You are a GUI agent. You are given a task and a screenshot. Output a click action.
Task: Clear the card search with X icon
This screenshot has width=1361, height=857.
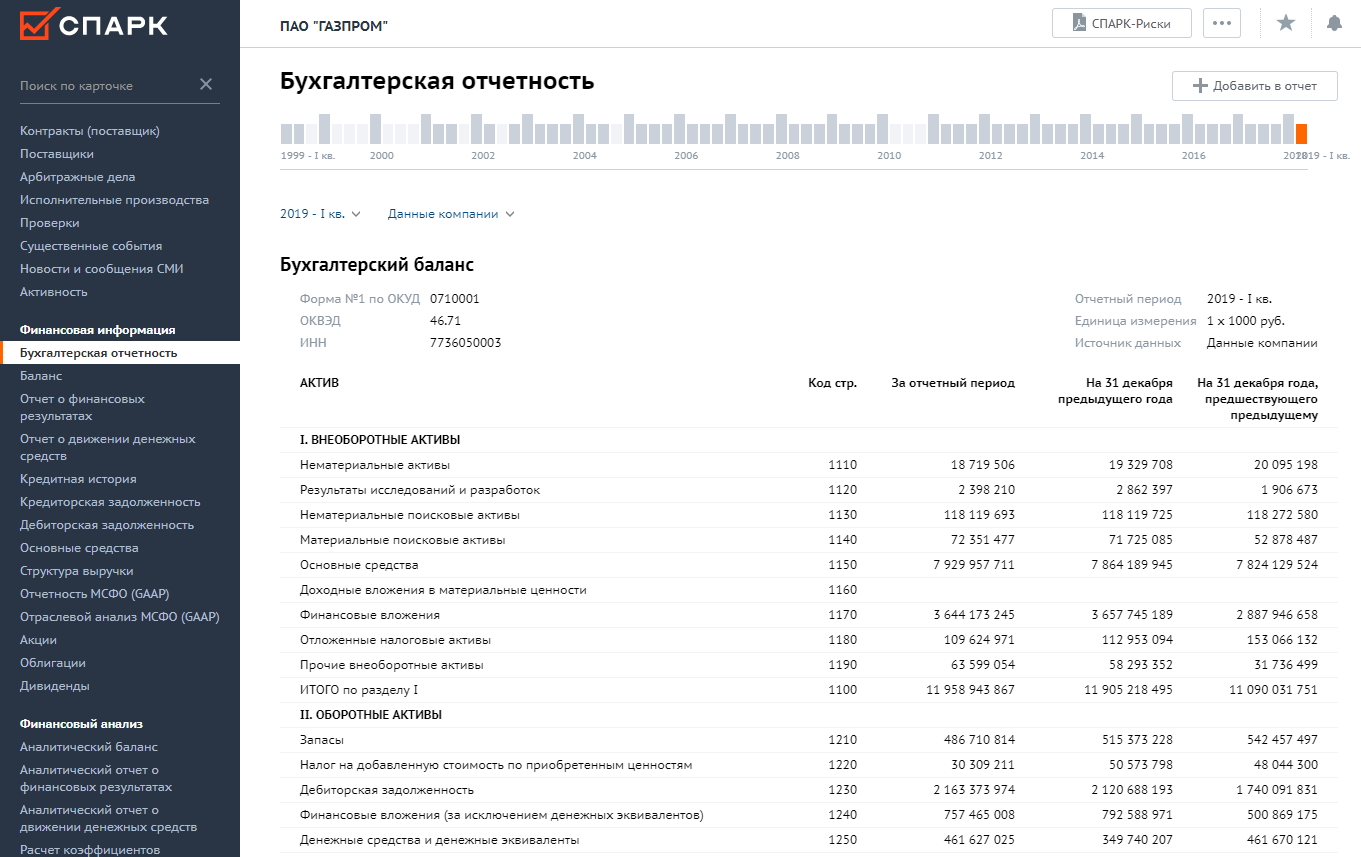tap(206, 85)
